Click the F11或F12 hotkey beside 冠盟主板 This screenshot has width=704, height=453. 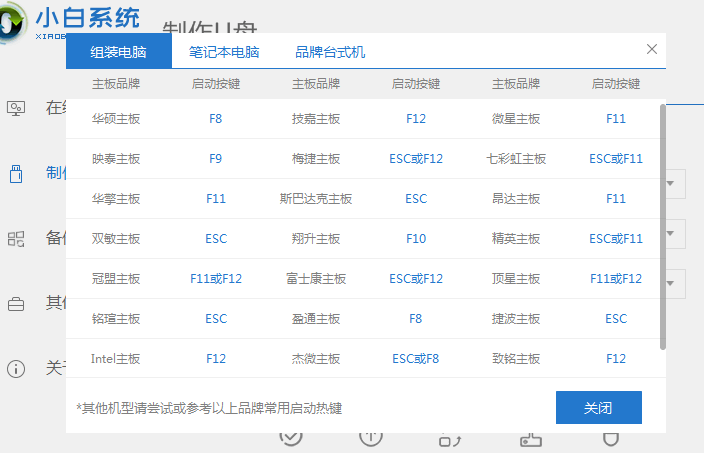tap(216, 279)
